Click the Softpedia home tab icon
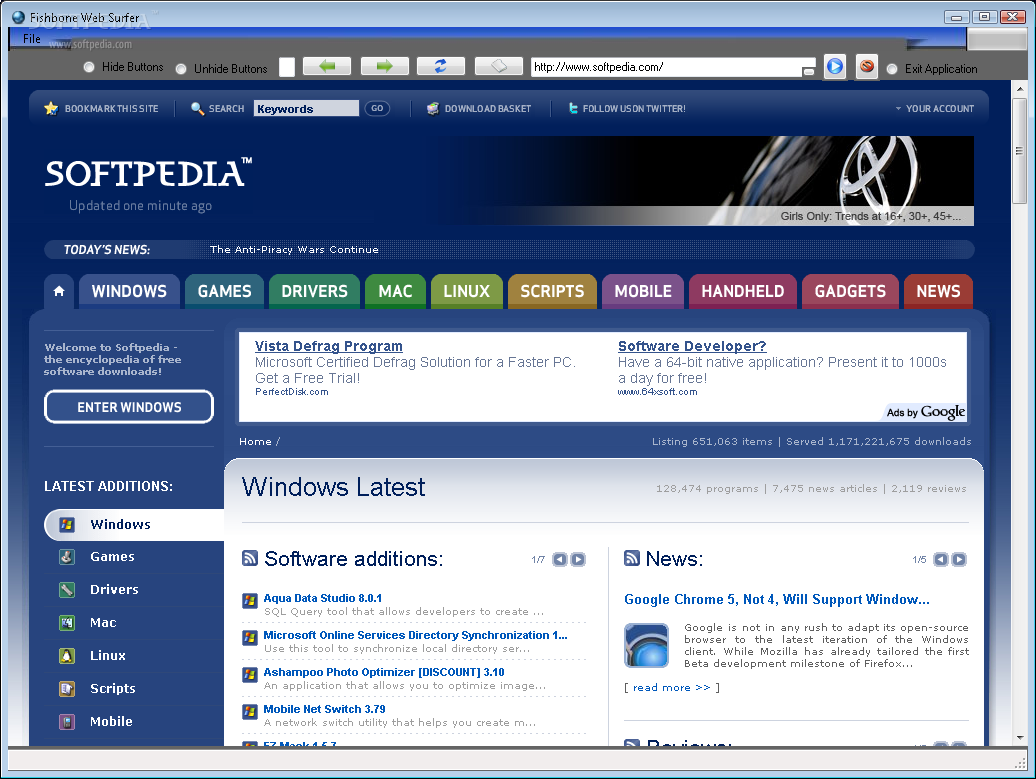The image size is (1036, 779). tap(59, 291)
